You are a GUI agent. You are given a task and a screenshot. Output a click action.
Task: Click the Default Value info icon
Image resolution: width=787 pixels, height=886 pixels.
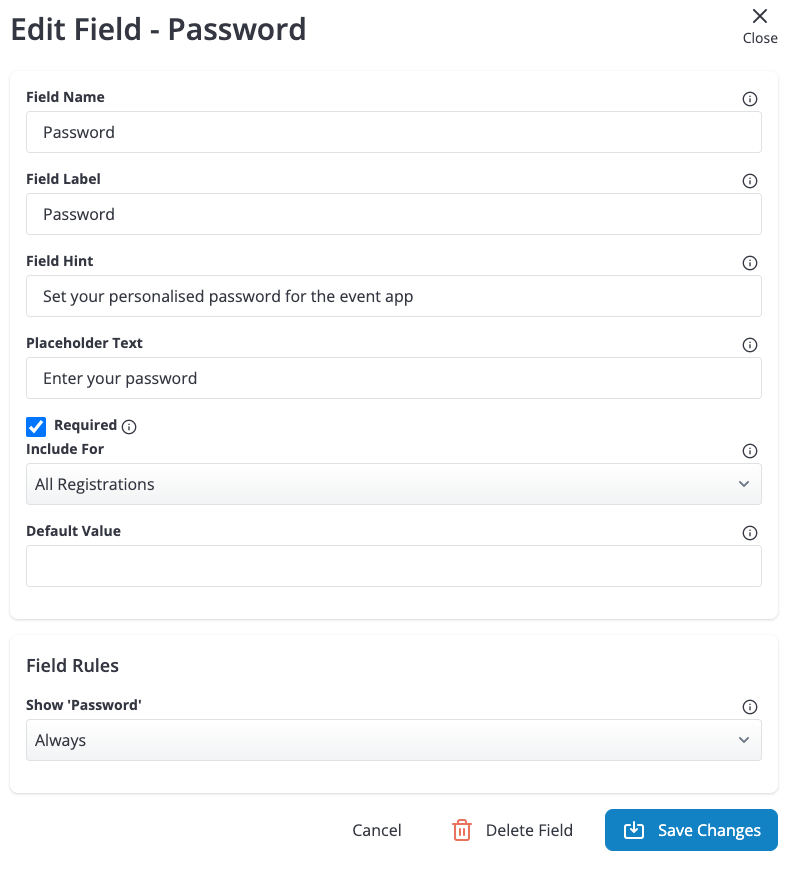[x=749, y=533]
